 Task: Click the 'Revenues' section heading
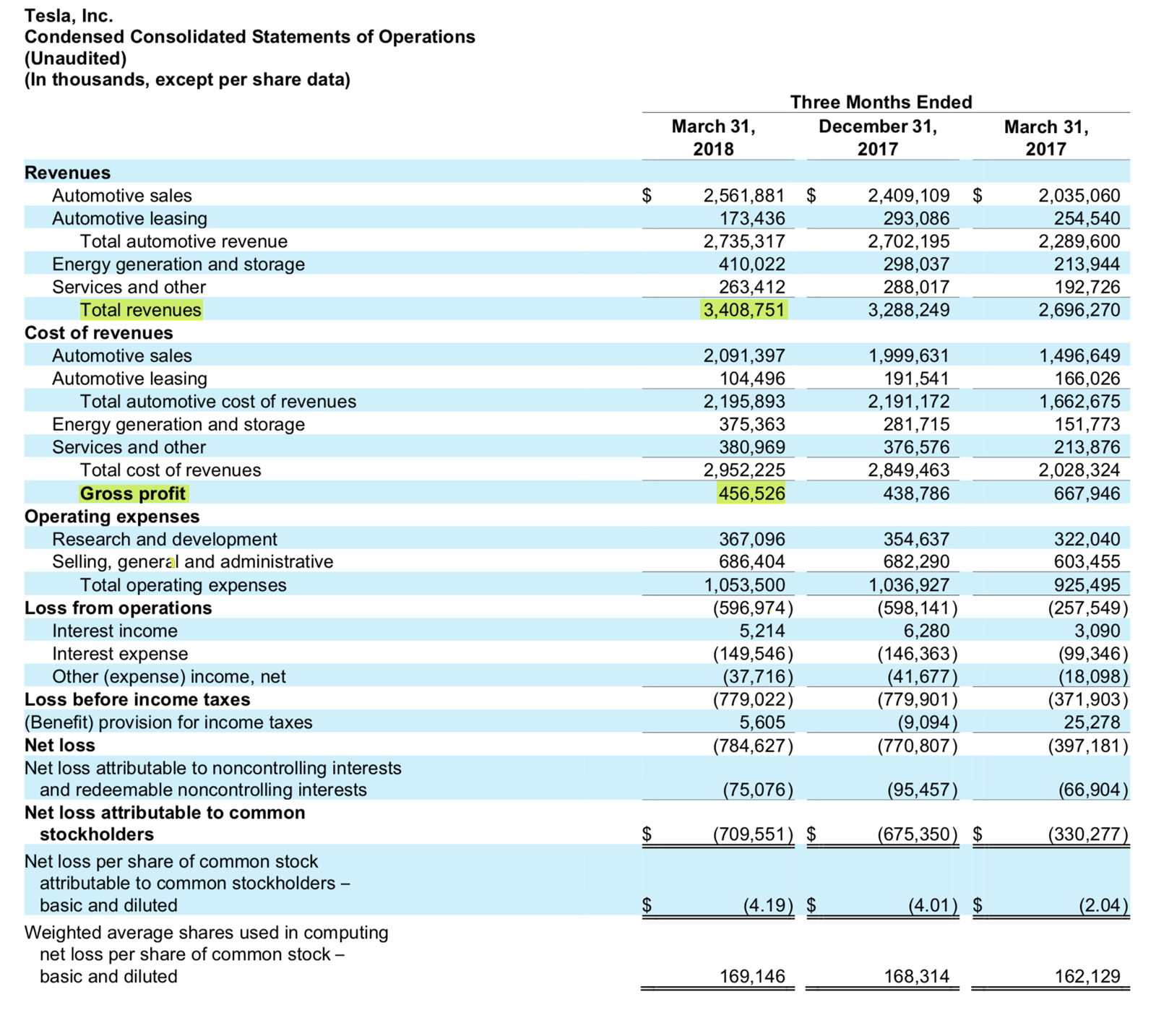click(x=68, y=173)
